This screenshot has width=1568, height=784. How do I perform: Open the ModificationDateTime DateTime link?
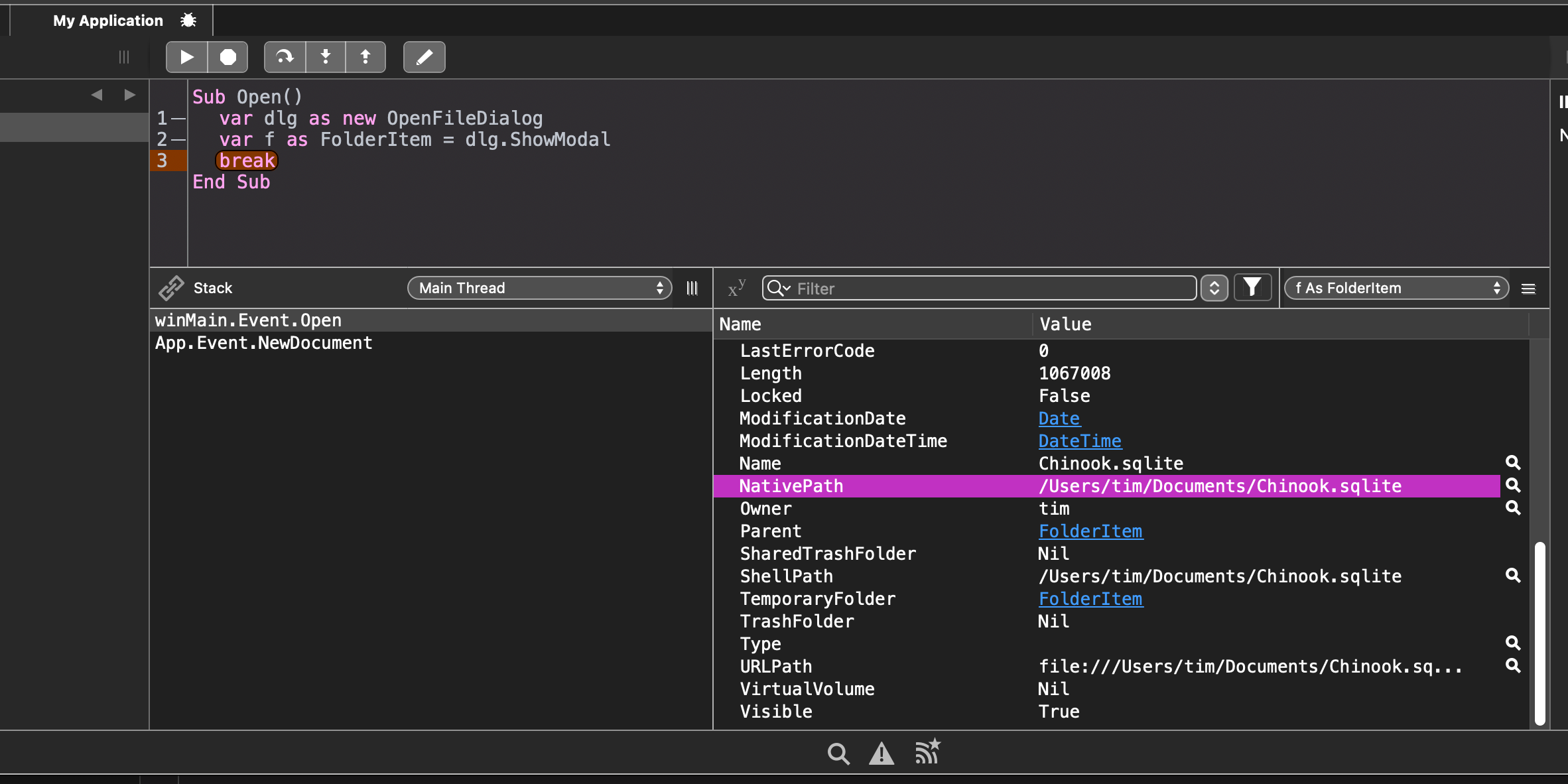(1079, 441)
